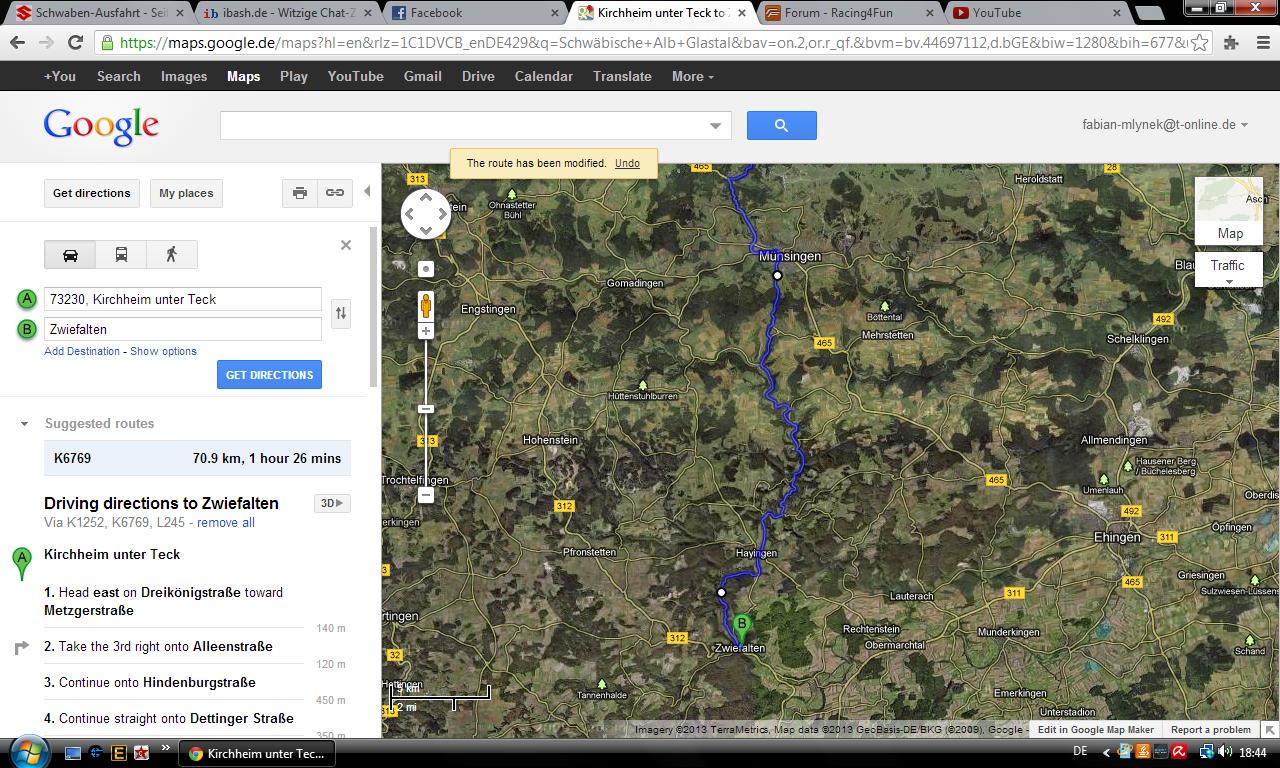Collapse the 'Suggested routes' section triangle
The height and width of the screenshot is (768, 1280).
pyautogui.click(x=25, y=424)
